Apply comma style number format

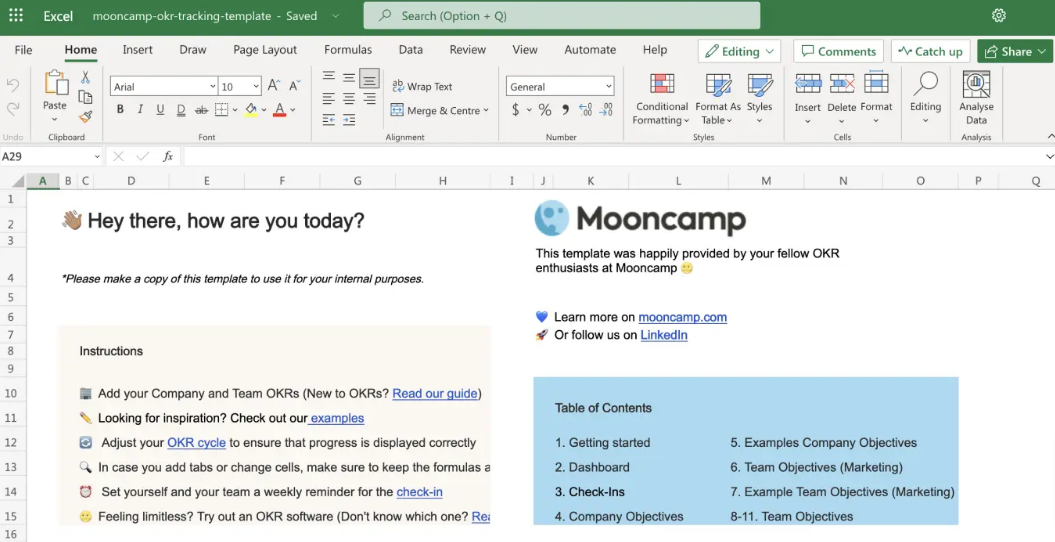[x=565, y=110]
